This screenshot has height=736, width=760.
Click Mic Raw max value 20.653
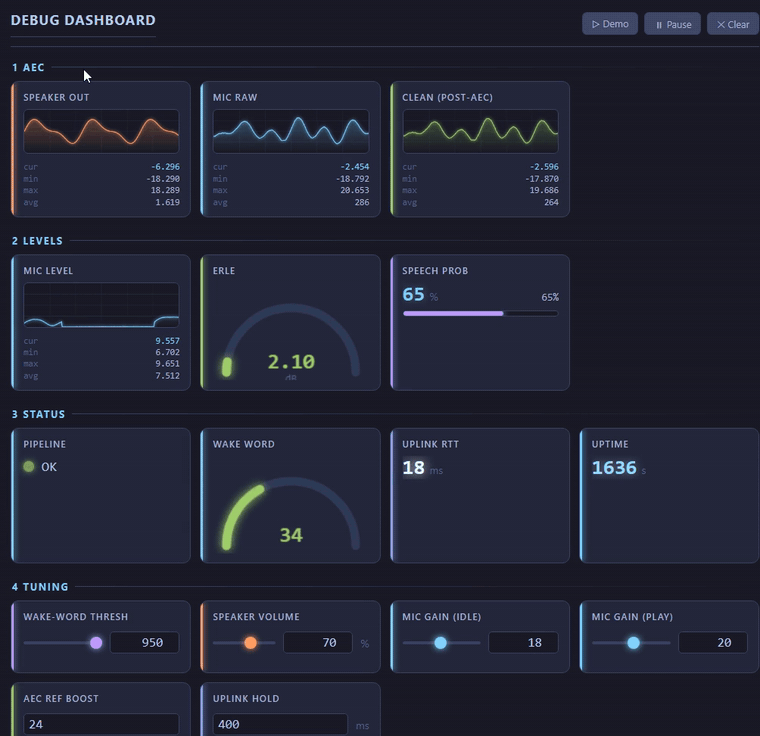coord(354,191)
